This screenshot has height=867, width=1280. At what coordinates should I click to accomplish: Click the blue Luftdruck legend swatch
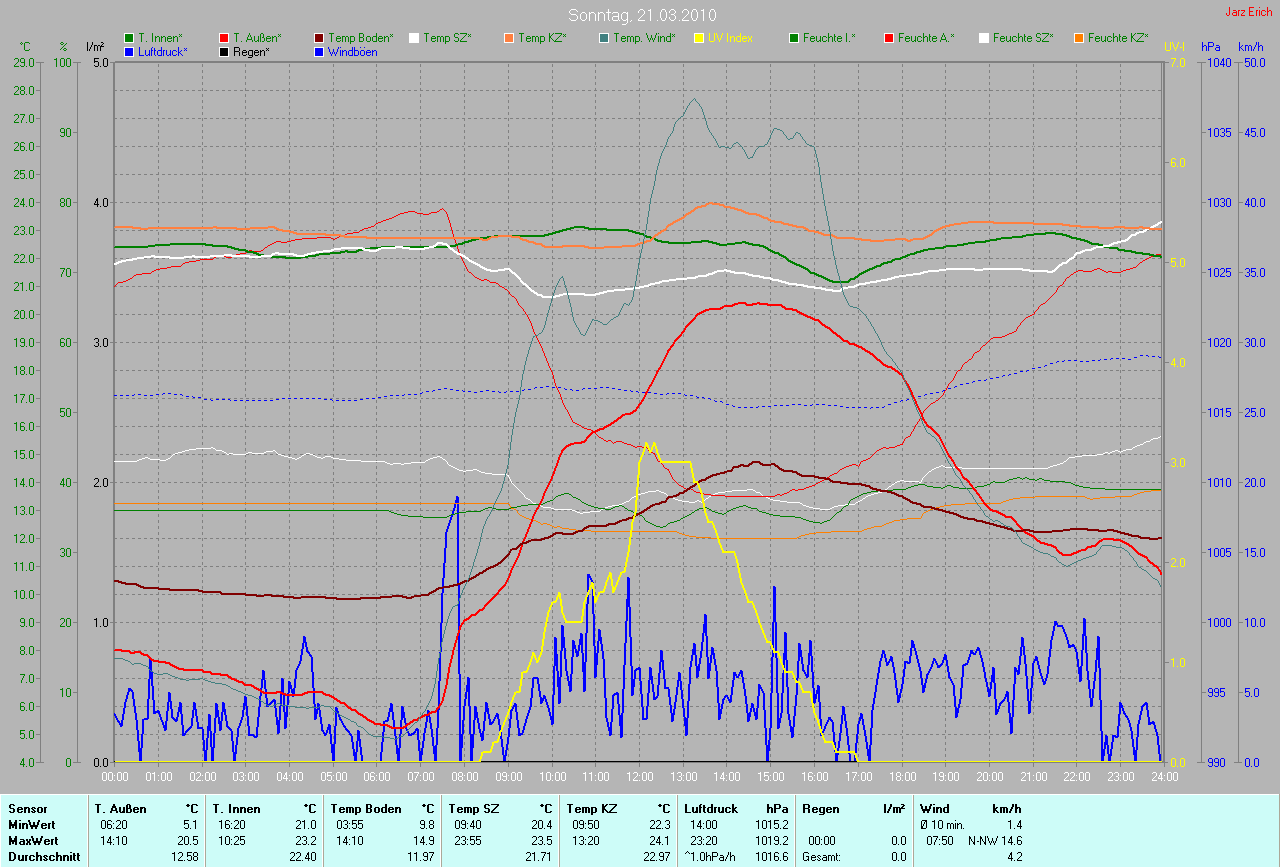[129, 52]
